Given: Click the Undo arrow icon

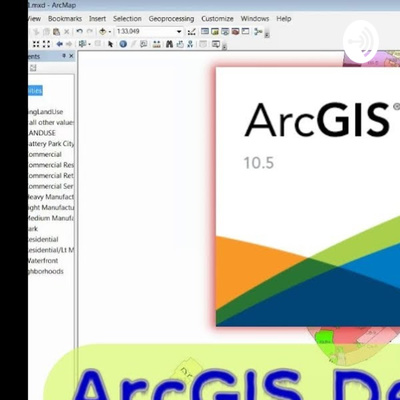Looking at the screenshot, I should [x=79, y=31].
